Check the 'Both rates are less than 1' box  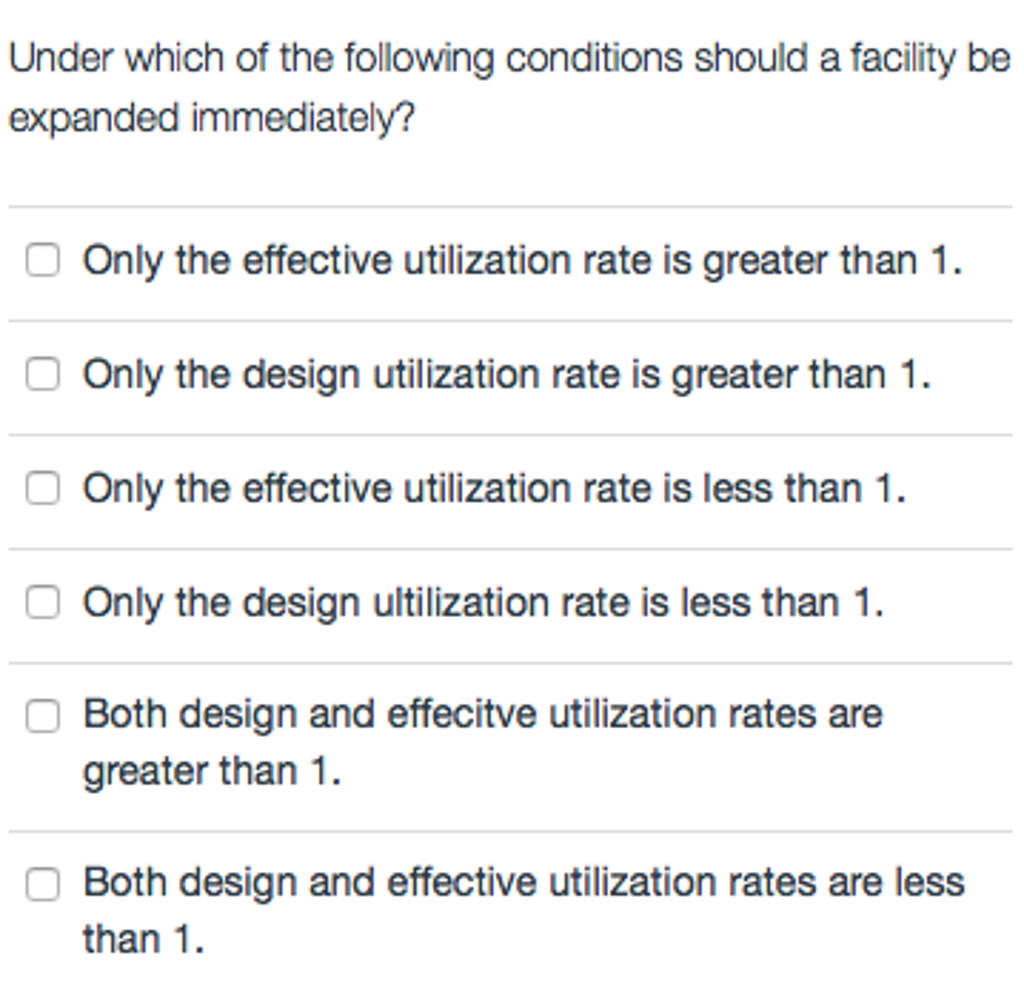tap(42, 884)
